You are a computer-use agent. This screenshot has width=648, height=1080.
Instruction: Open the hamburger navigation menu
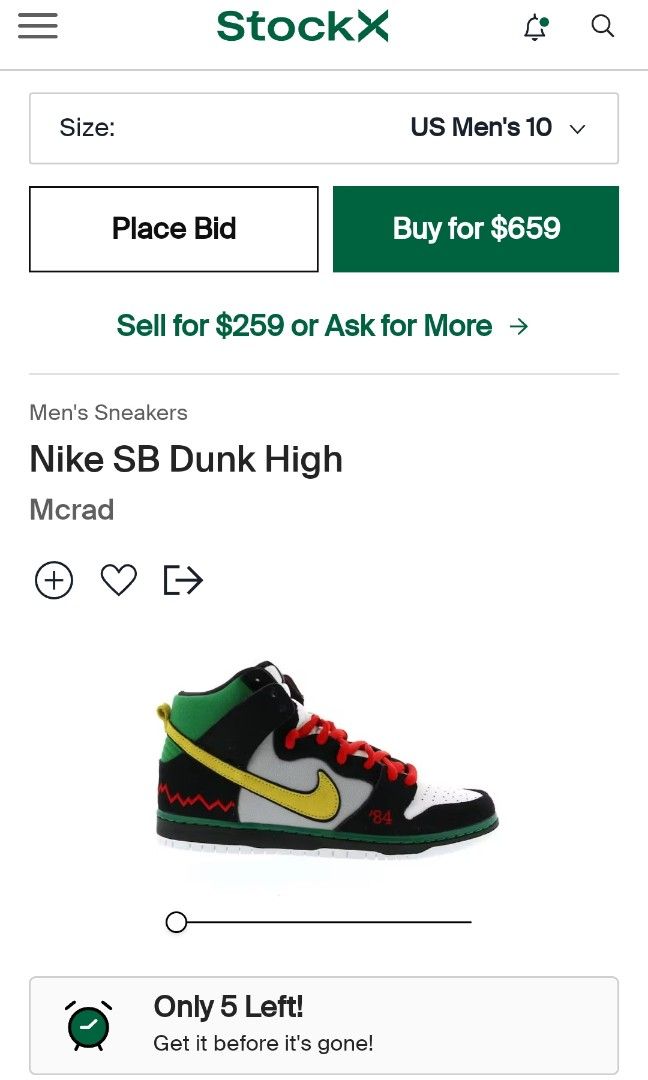[x=37, y=26]
